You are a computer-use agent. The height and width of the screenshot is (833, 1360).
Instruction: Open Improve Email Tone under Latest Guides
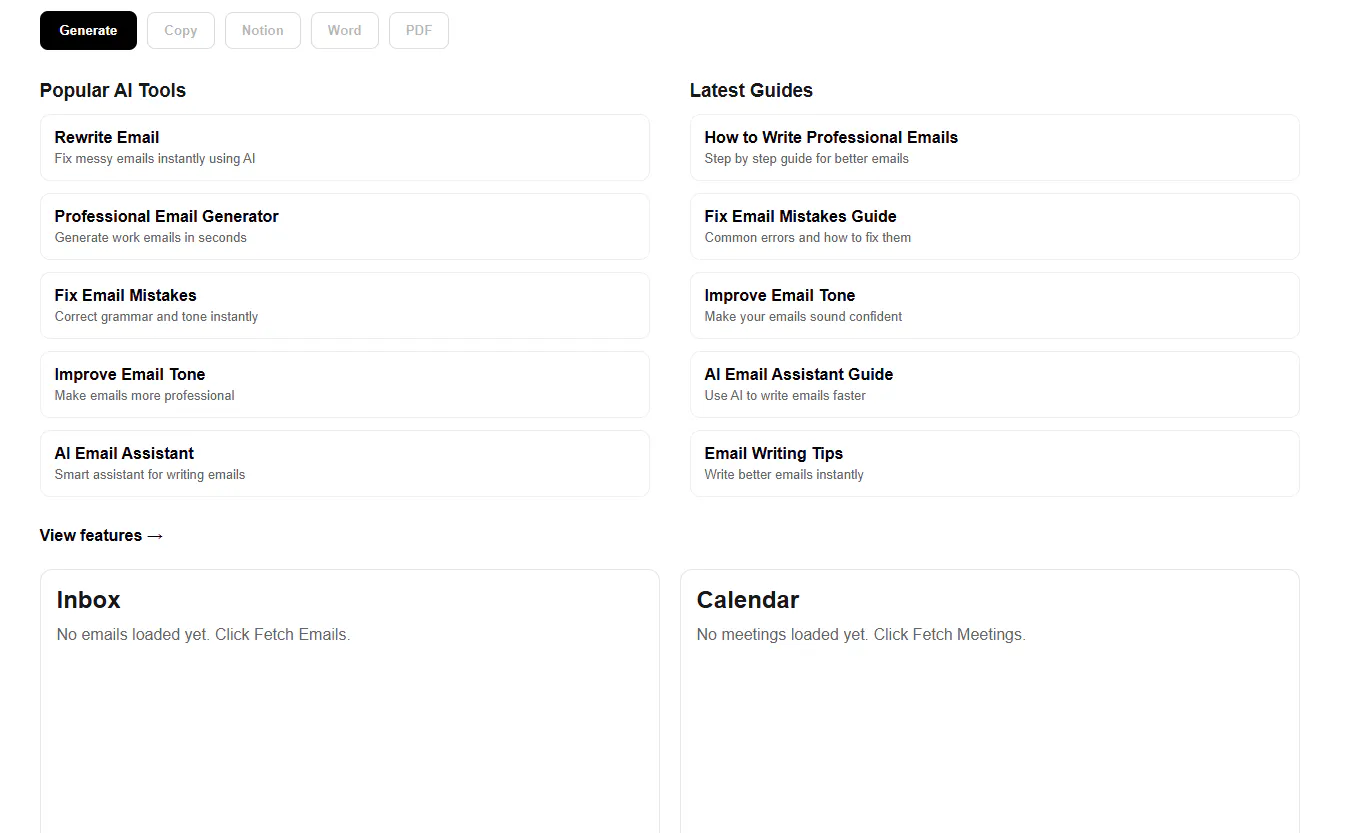point(995,305)
